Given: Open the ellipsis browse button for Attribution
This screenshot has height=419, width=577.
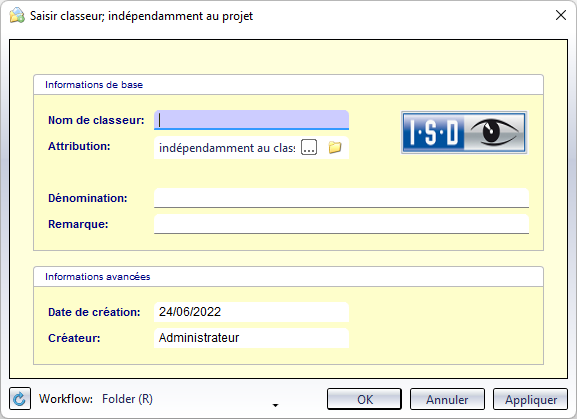Looking at the screenshot, I should (x=309, y=148).
